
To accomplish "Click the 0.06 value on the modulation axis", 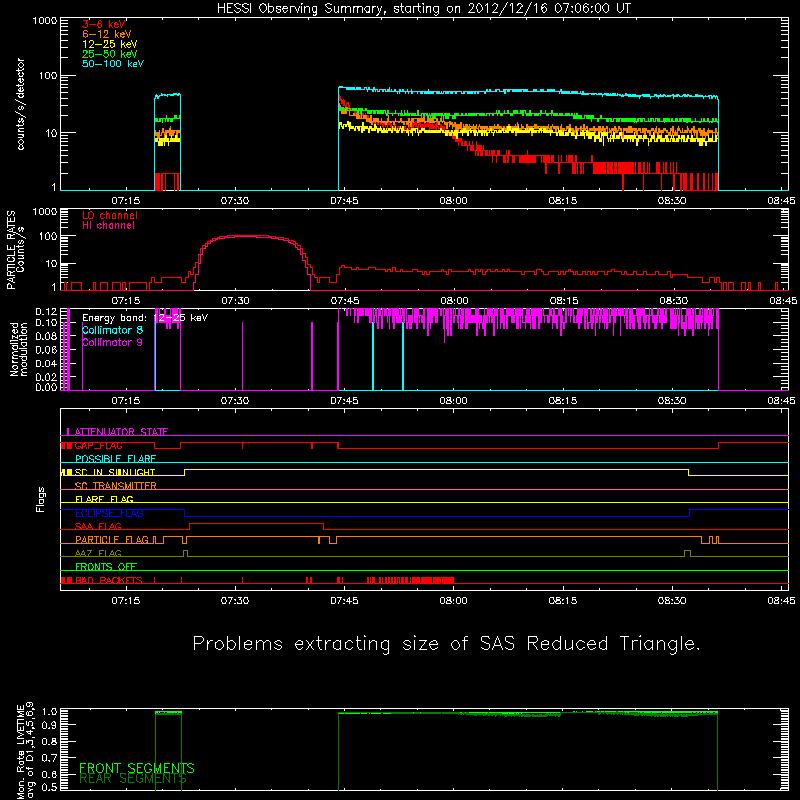I will click(46, 349).
